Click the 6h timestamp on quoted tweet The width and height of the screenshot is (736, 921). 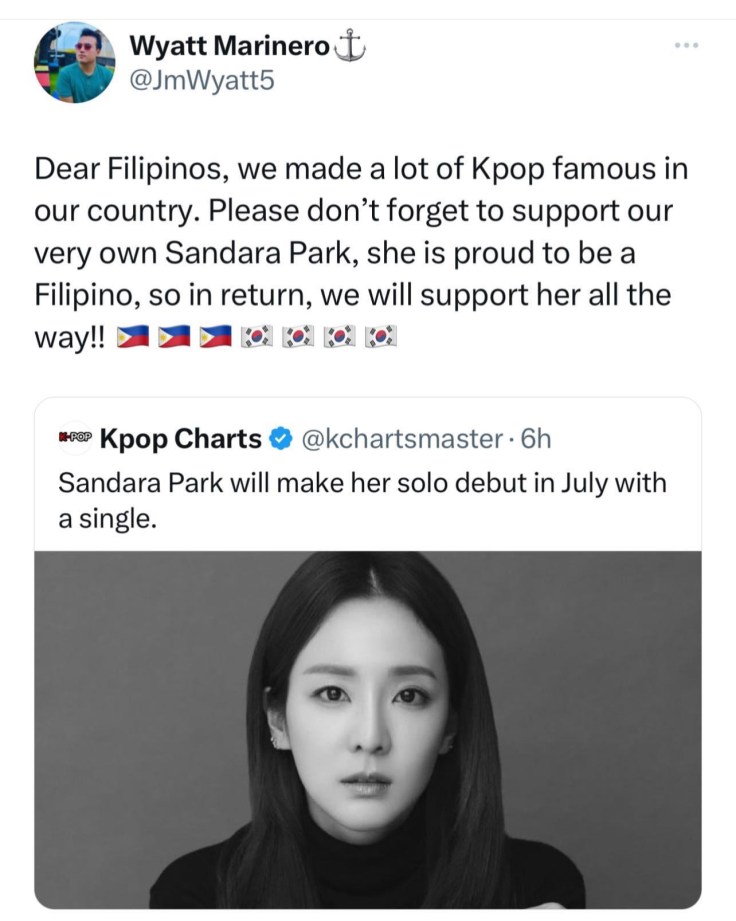[x=538, y=438]
